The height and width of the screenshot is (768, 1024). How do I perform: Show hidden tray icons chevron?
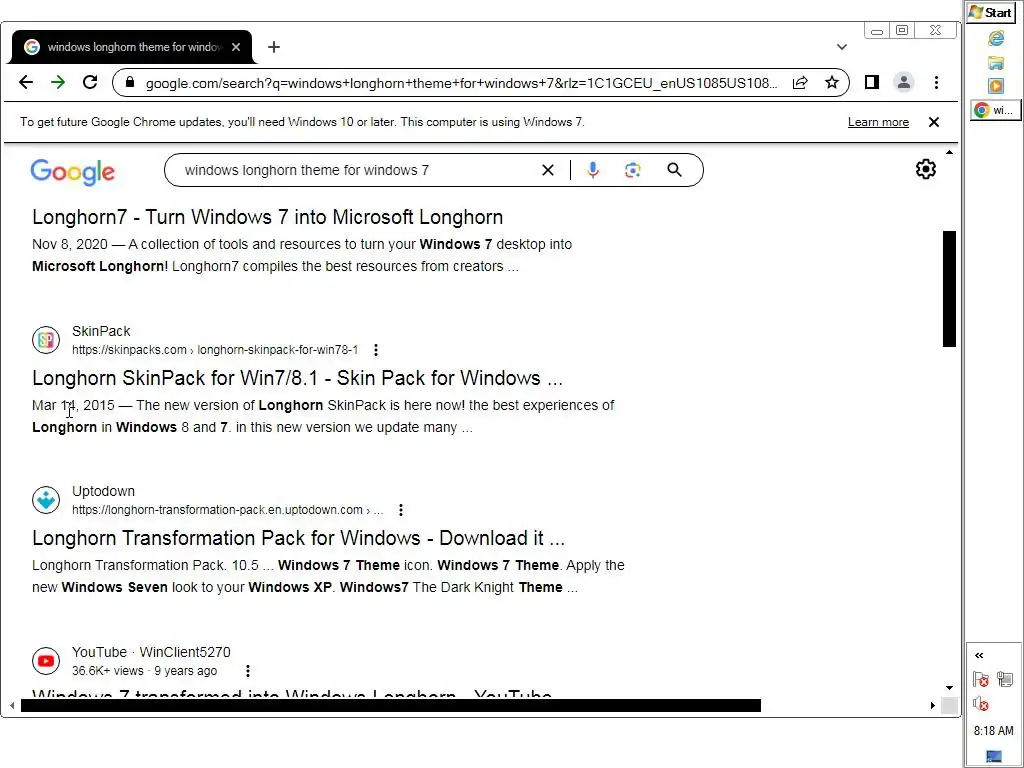point(979,655)
